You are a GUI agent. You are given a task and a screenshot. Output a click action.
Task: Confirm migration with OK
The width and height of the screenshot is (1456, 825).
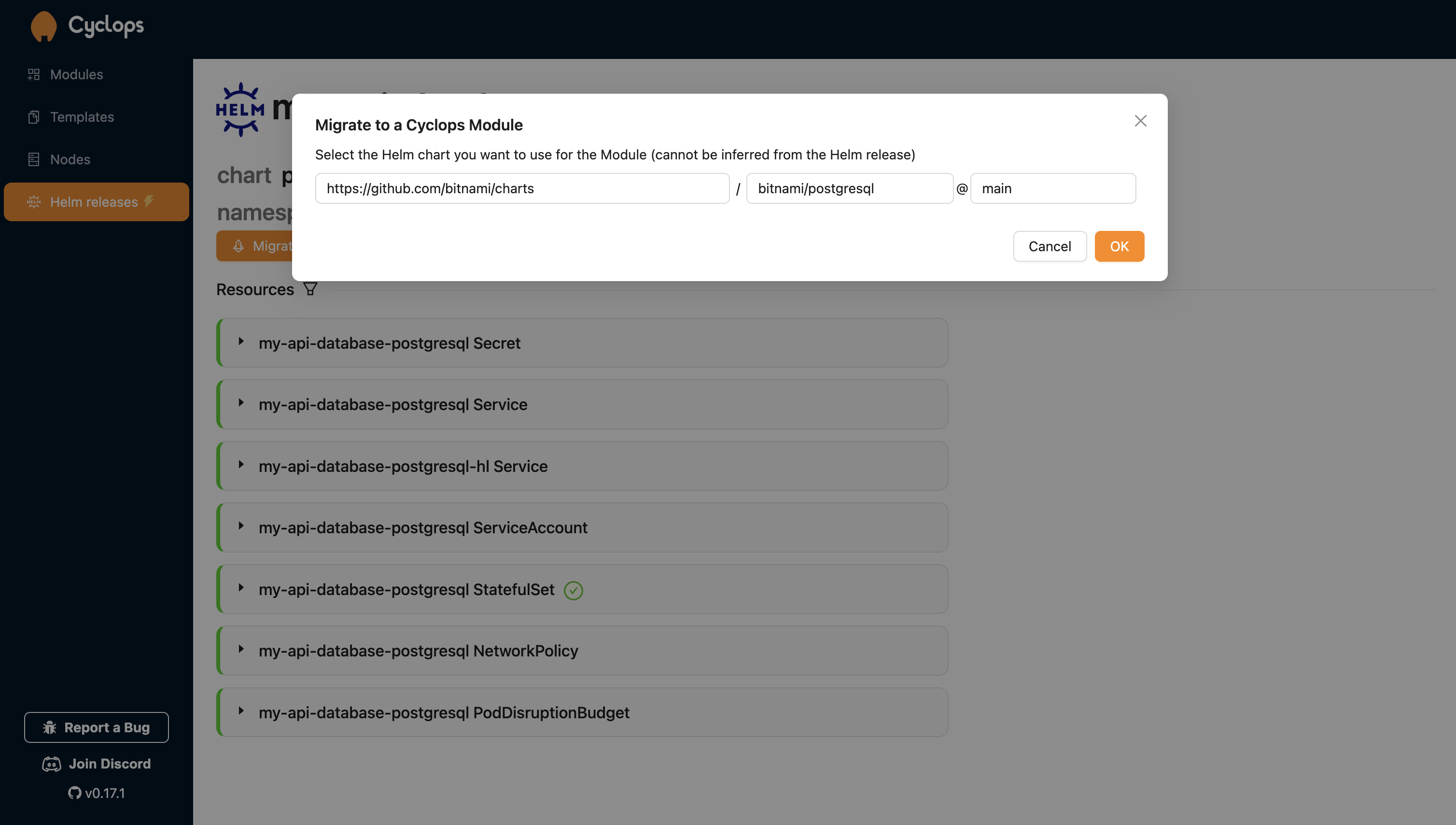point(1119,246)
